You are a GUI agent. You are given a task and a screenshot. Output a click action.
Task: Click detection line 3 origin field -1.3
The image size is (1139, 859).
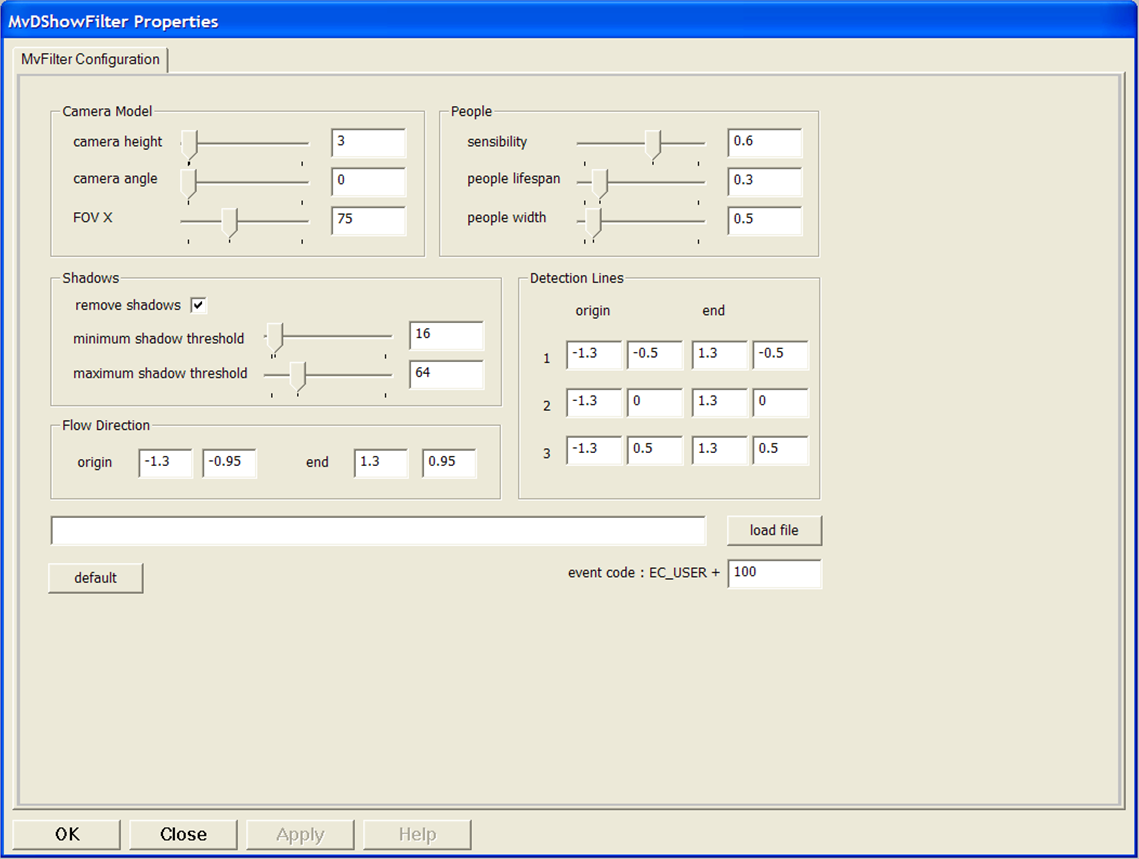pyautogui.click(x=594, y=450)
